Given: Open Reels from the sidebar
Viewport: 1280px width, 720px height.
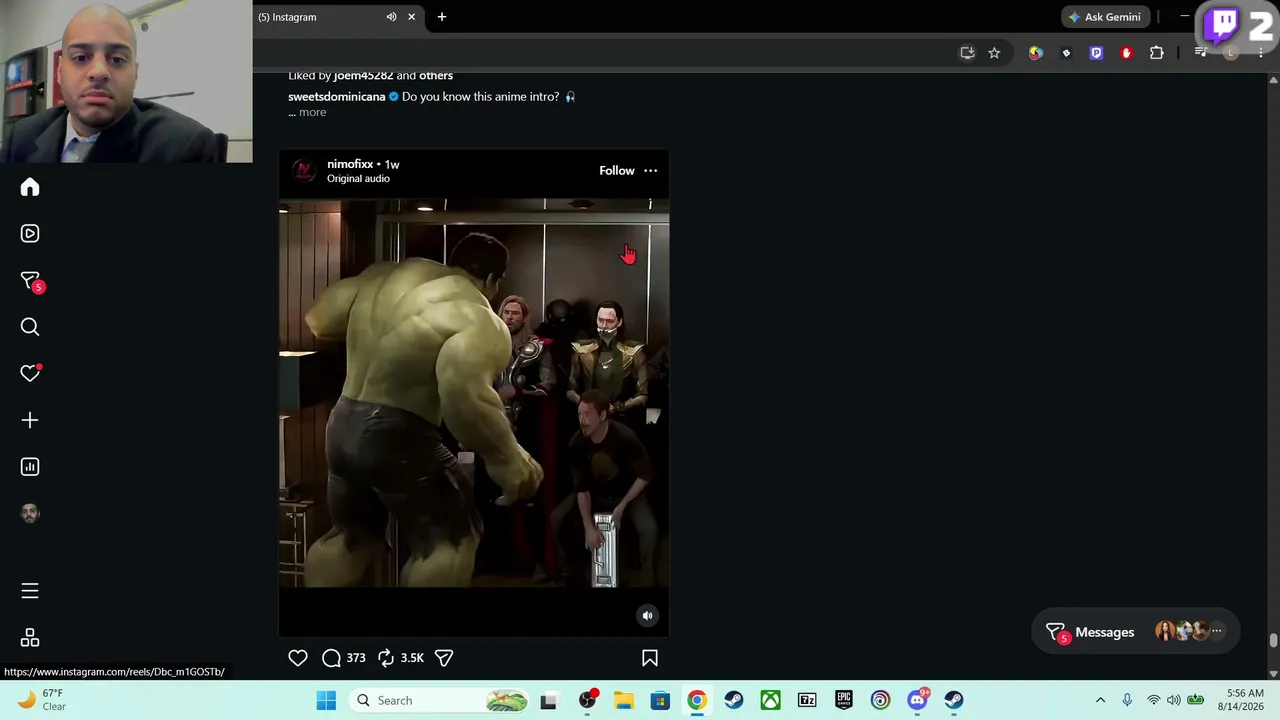Looking at the screenshot, I should (x=30, y=233).
